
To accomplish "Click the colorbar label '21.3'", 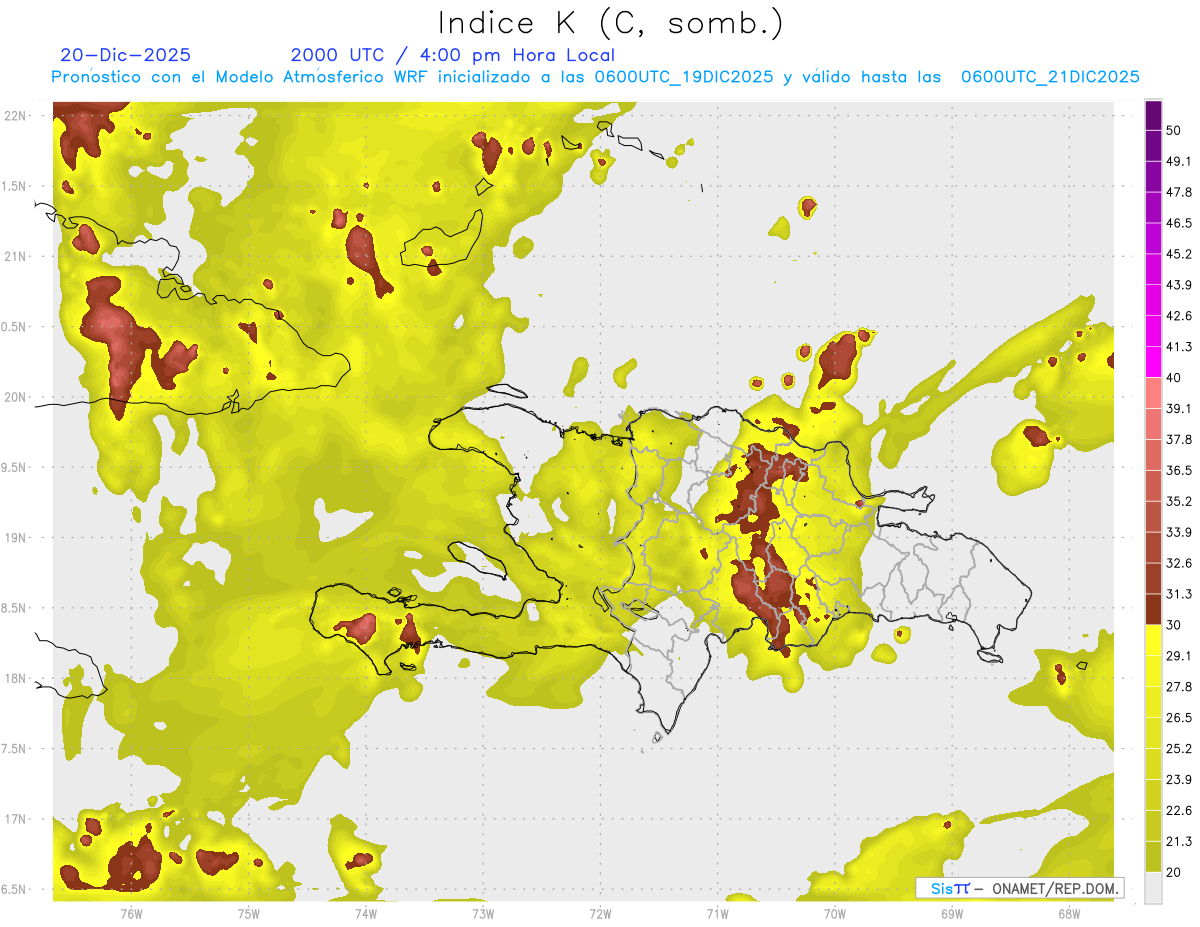I will (1178, 842).
